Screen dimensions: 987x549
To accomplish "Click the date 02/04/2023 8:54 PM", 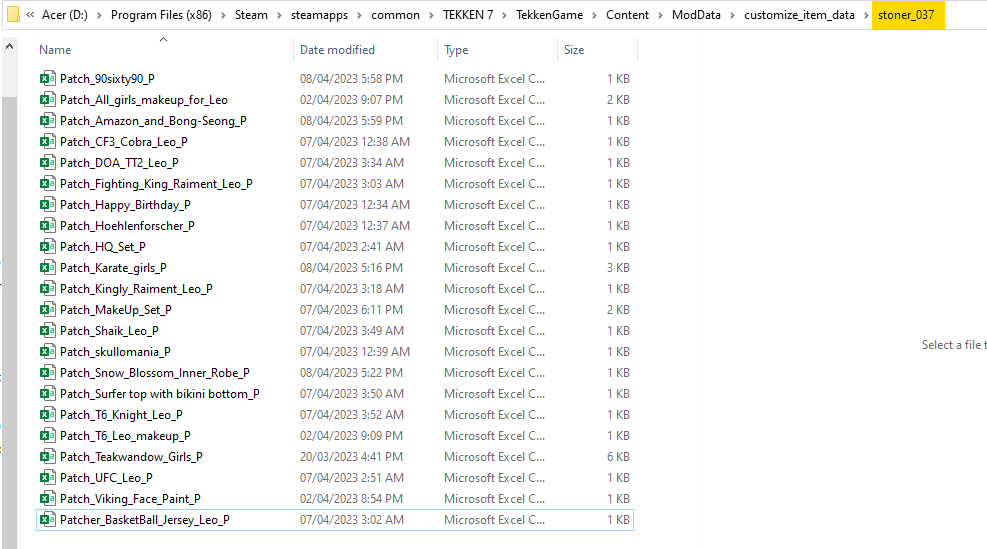I will (x=351, y=499).
